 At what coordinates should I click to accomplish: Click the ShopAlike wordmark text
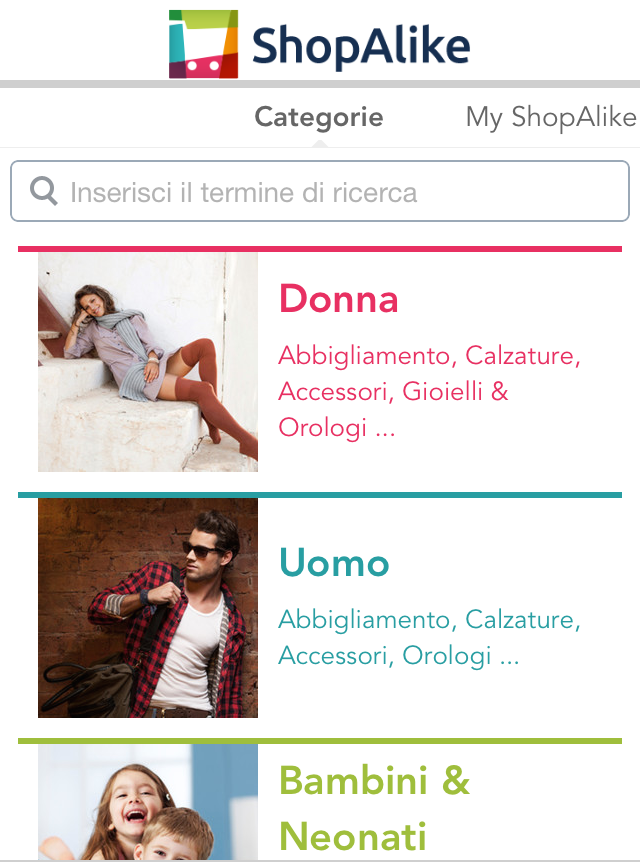coord(360,46)
